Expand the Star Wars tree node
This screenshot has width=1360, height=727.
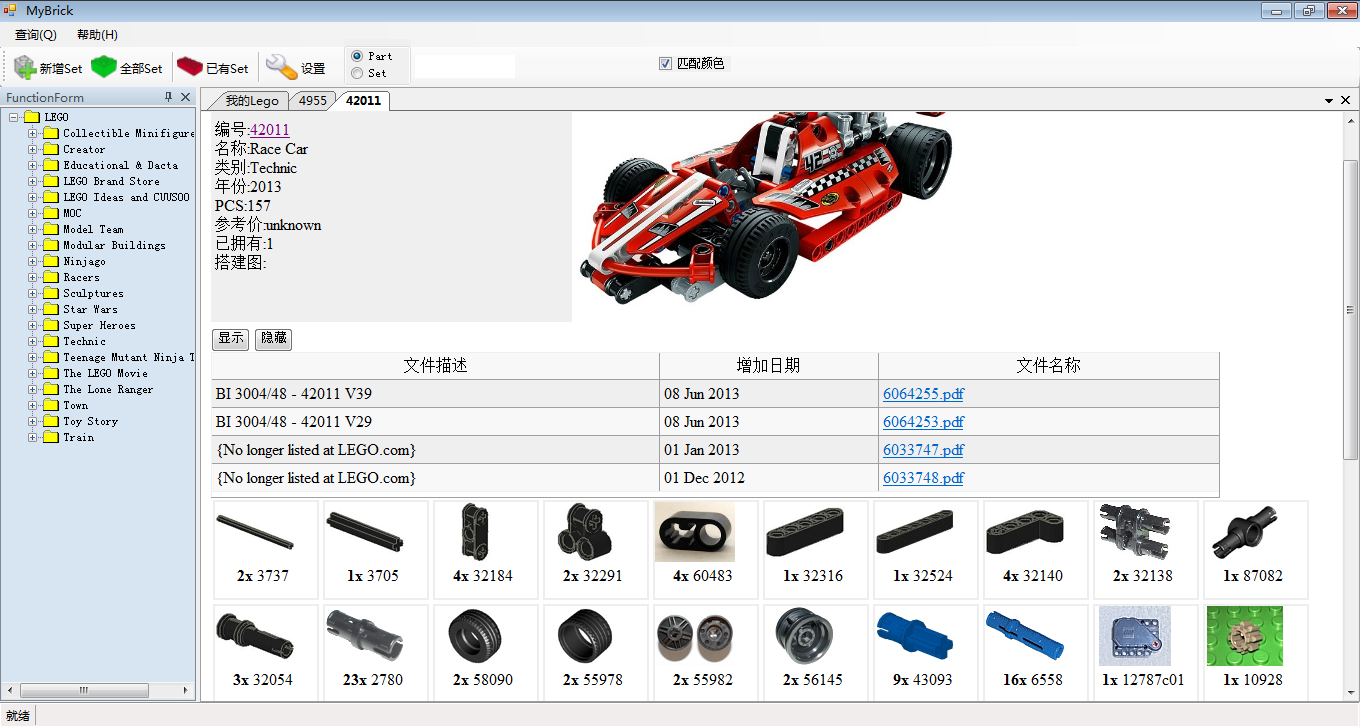33,309
